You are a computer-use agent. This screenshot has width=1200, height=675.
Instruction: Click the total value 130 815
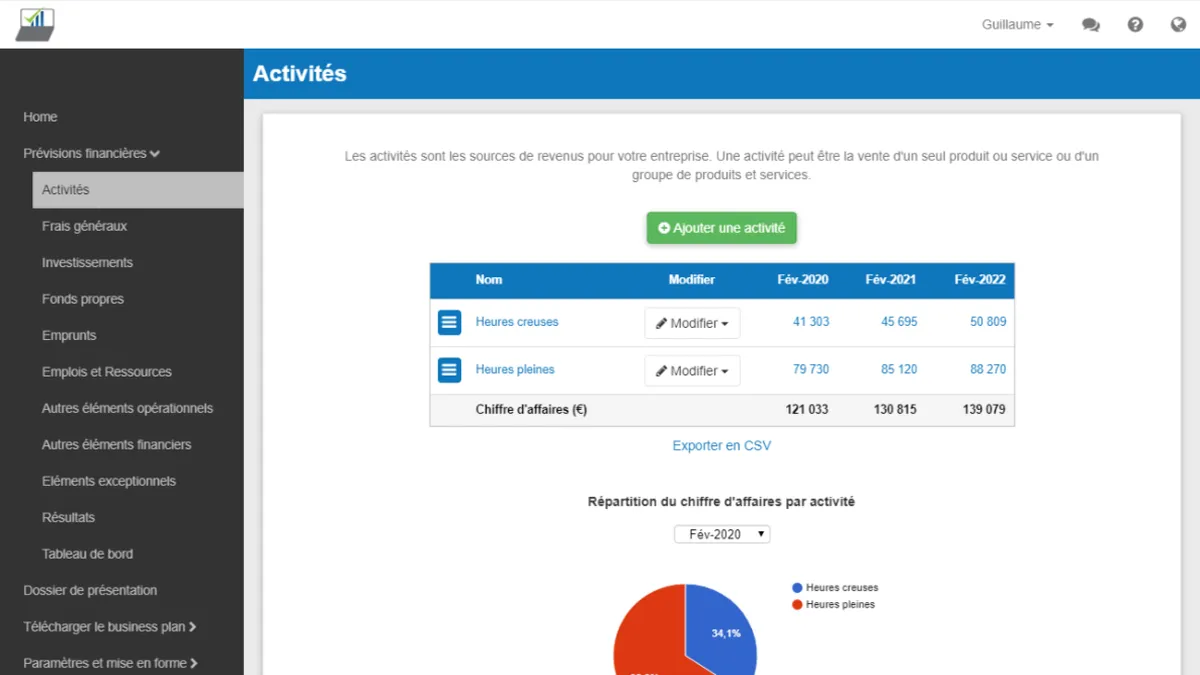coord(895,410)
